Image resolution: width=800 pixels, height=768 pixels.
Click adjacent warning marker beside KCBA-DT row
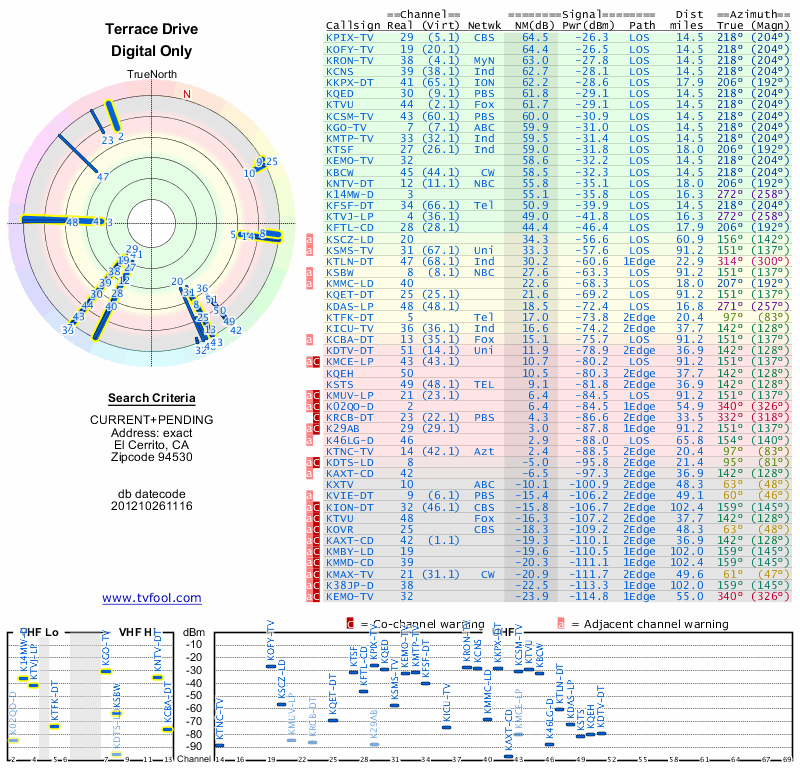[309, 340]
